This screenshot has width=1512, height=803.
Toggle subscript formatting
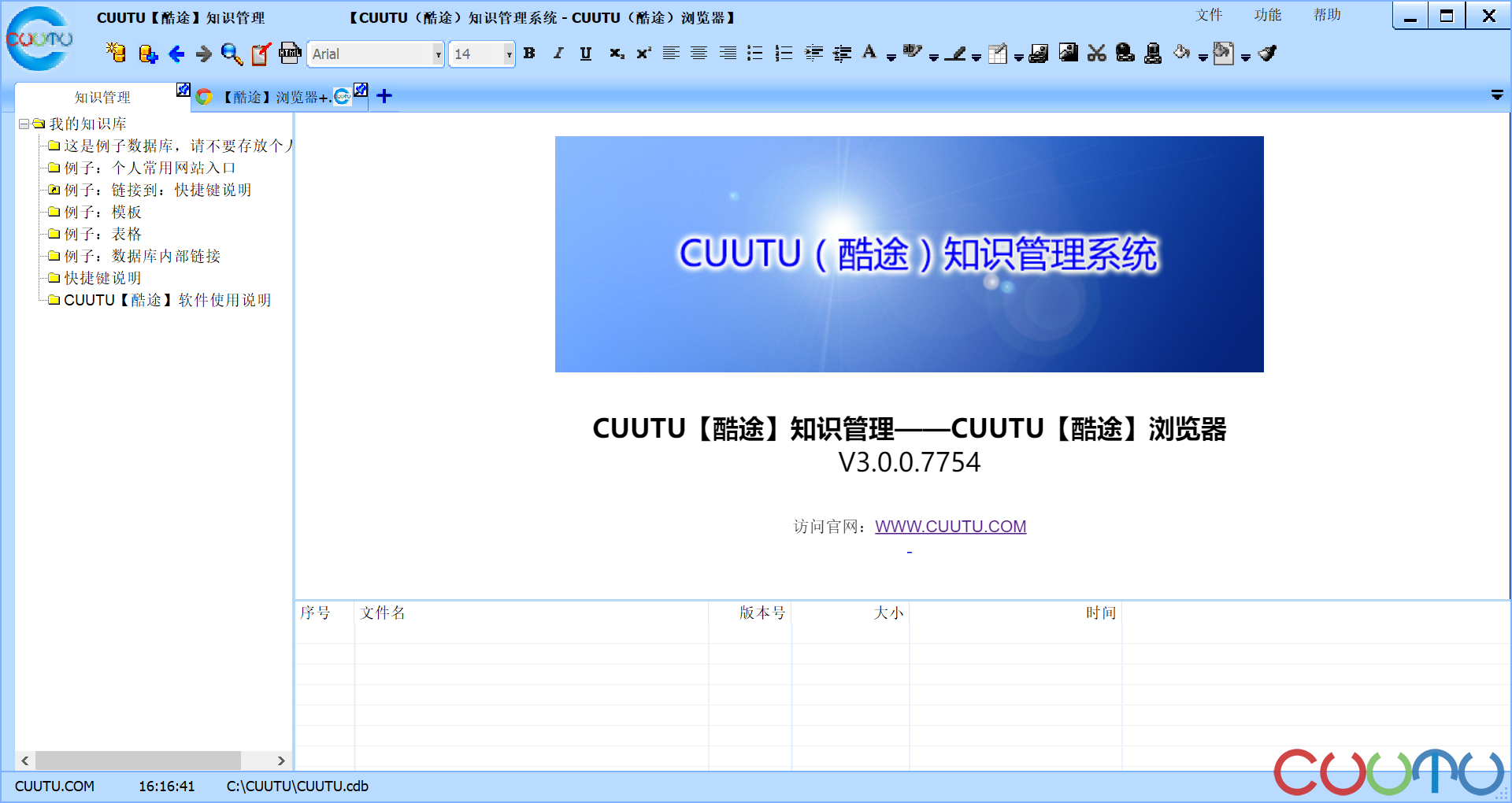tap(617, 53)
